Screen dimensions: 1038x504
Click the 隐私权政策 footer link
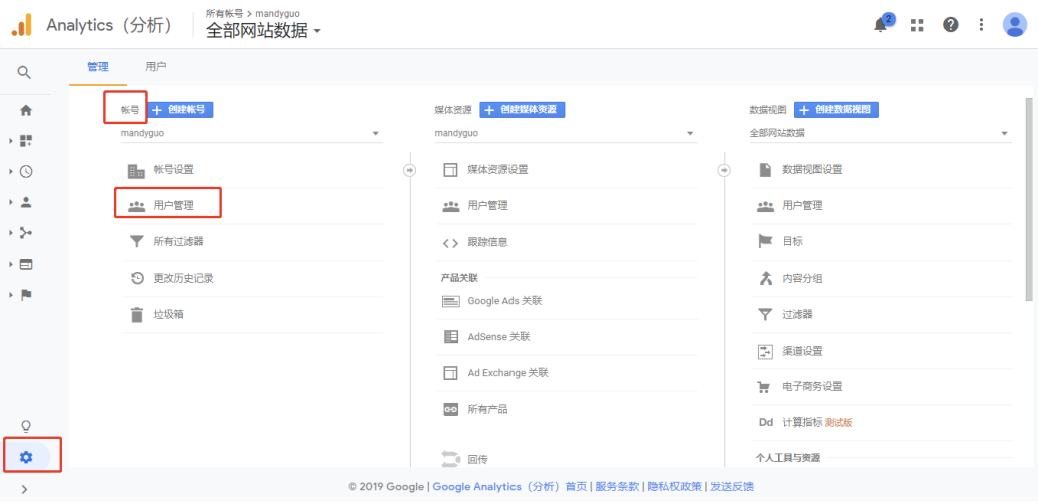pos(674,487)
